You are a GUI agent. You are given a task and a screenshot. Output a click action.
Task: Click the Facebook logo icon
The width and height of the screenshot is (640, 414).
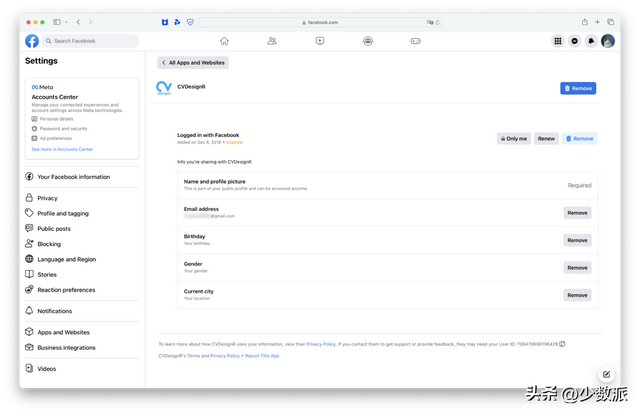click(x=32, y=41)
